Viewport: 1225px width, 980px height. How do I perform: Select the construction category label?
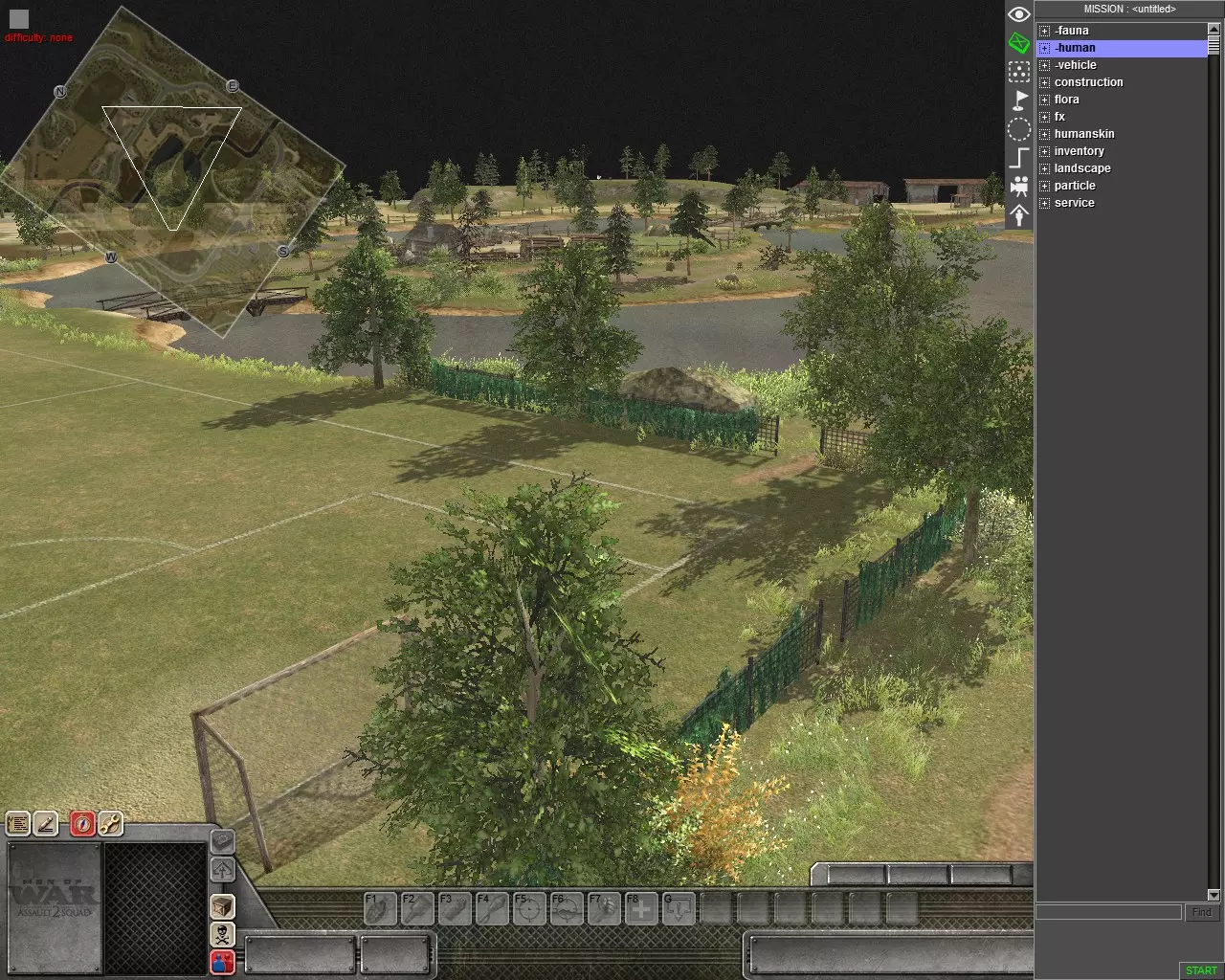[x=1089, y=82]
